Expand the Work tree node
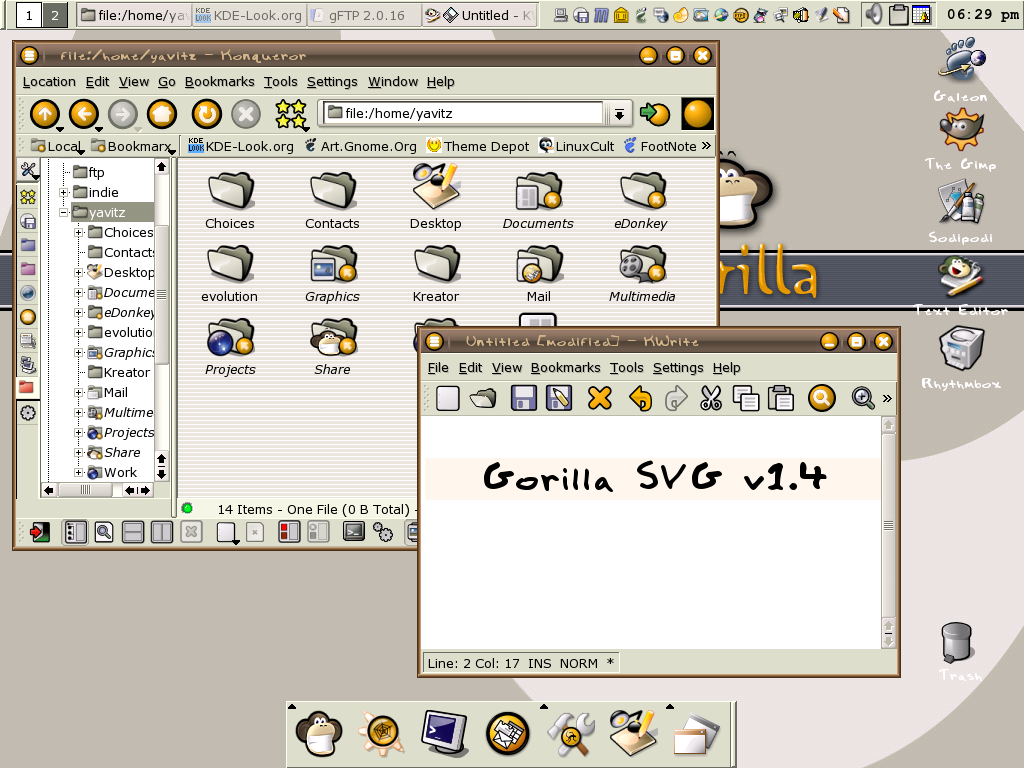Screen dimensions: 1024x768 tap(78, 472)
